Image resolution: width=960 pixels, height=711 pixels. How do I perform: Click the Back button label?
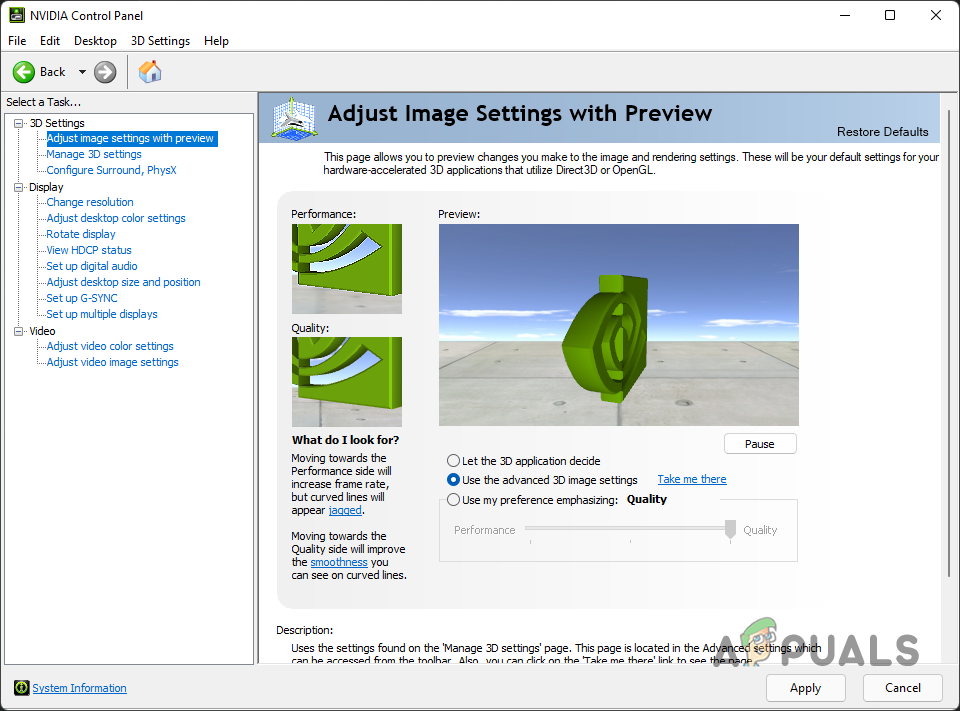(x=52, y=72)
